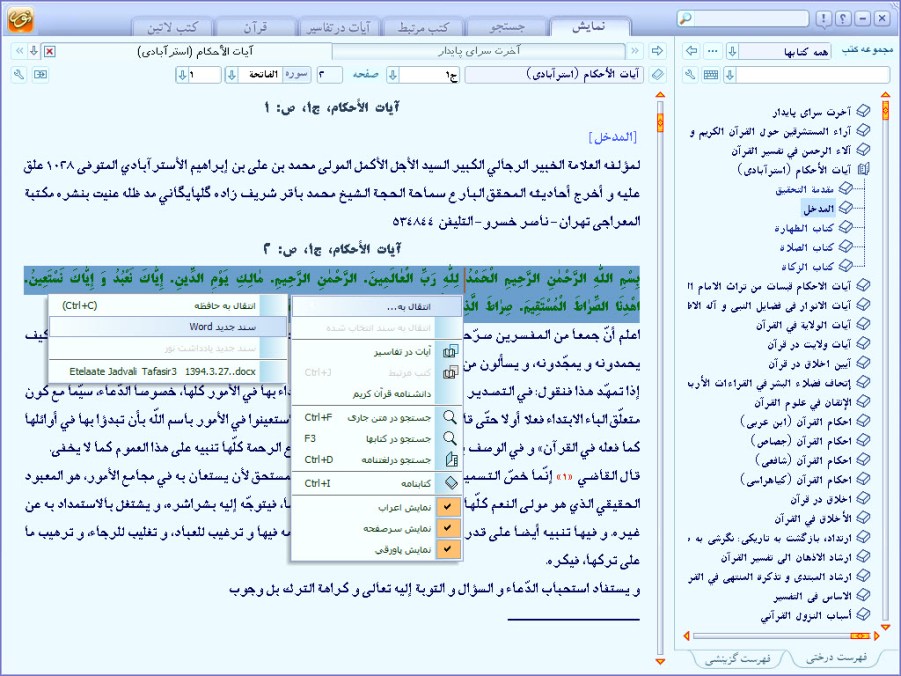The image size is (901, 676).
Task: Choose سند جديد Word in submenu
Action: point(168,327)
